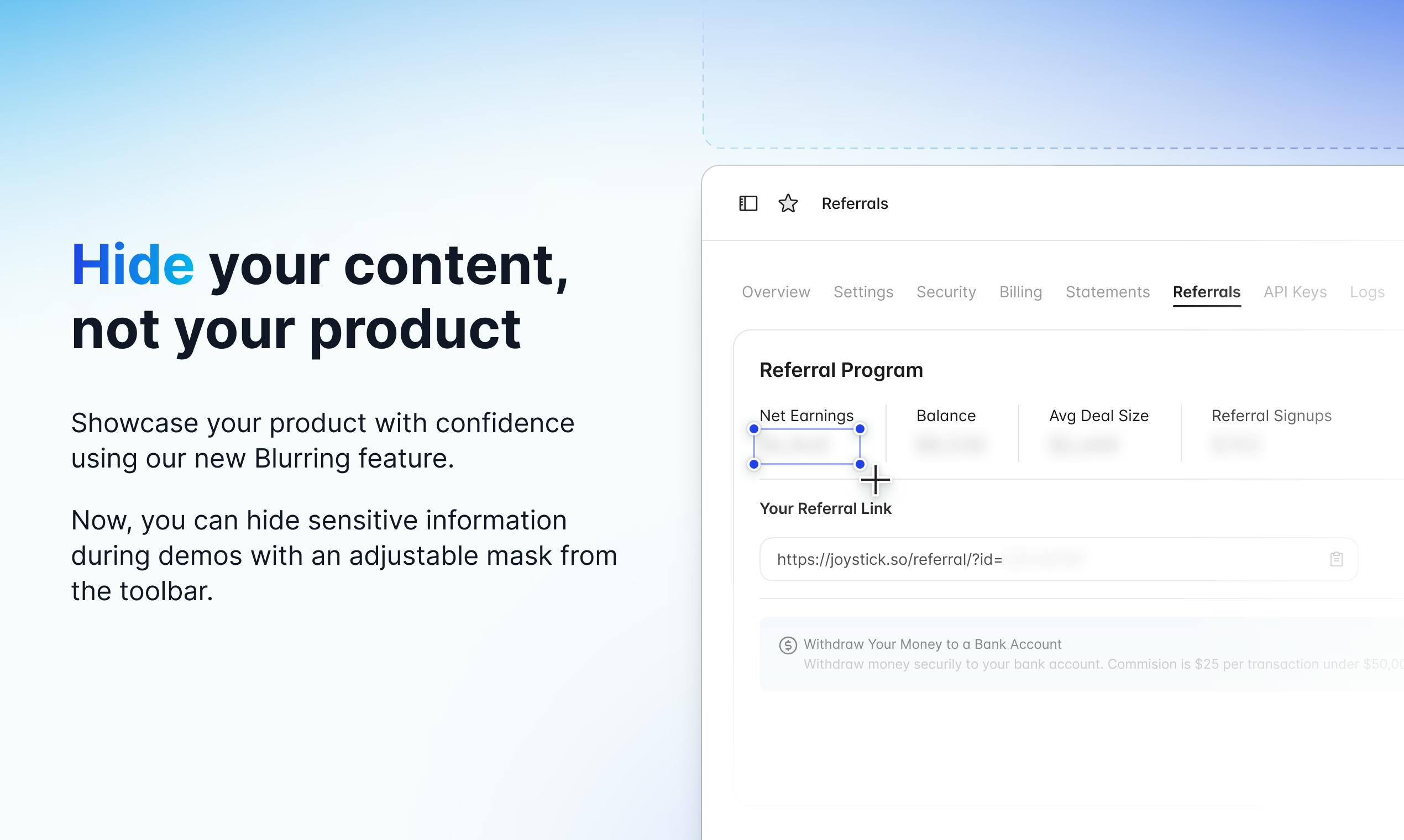
Task: Click the blurred Balance value
Action: [x=952, y=444]
